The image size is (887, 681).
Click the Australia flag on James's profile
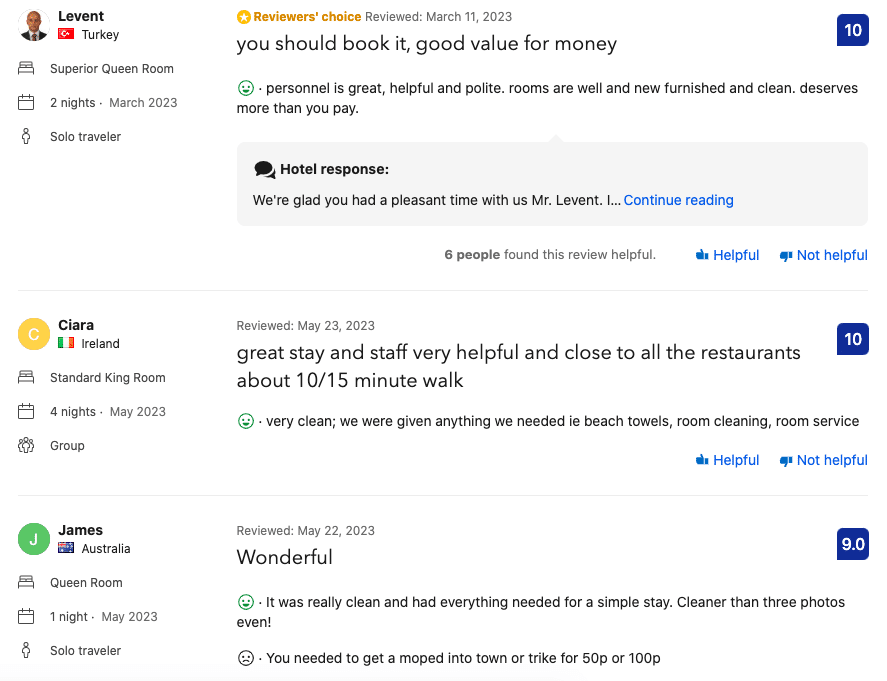pyautogui.click(x=65, y=548)
